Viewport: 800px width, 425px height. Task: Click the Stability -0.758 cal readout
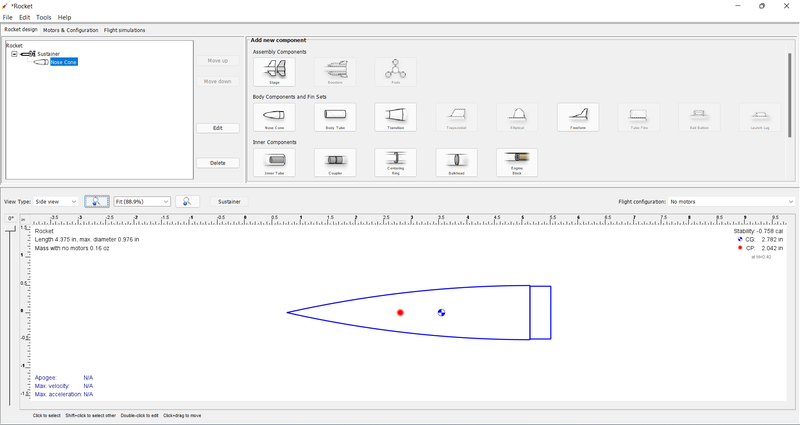[x=758, y=231]
